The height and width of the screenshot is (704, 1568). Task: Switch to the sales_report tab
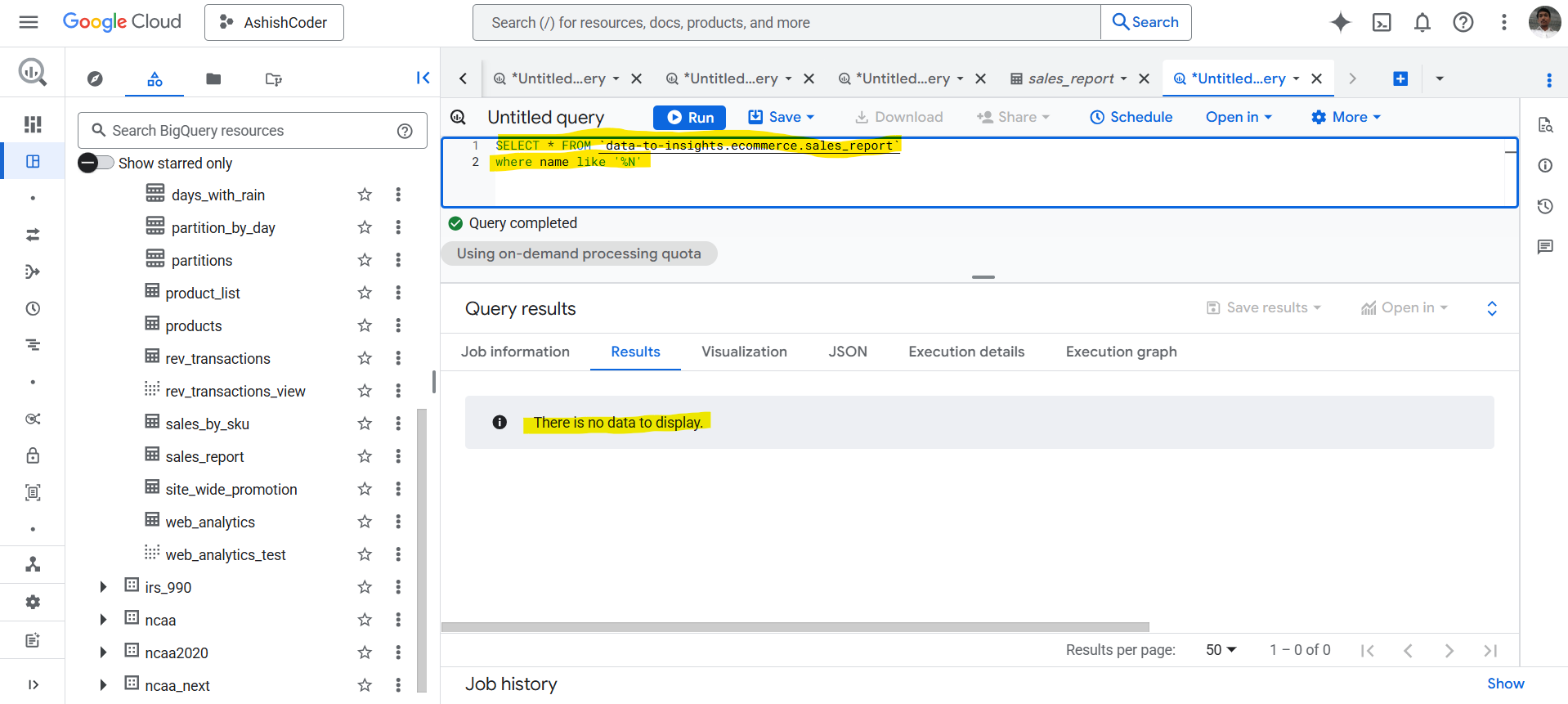pyautogui.click(x=1071, y=78)
